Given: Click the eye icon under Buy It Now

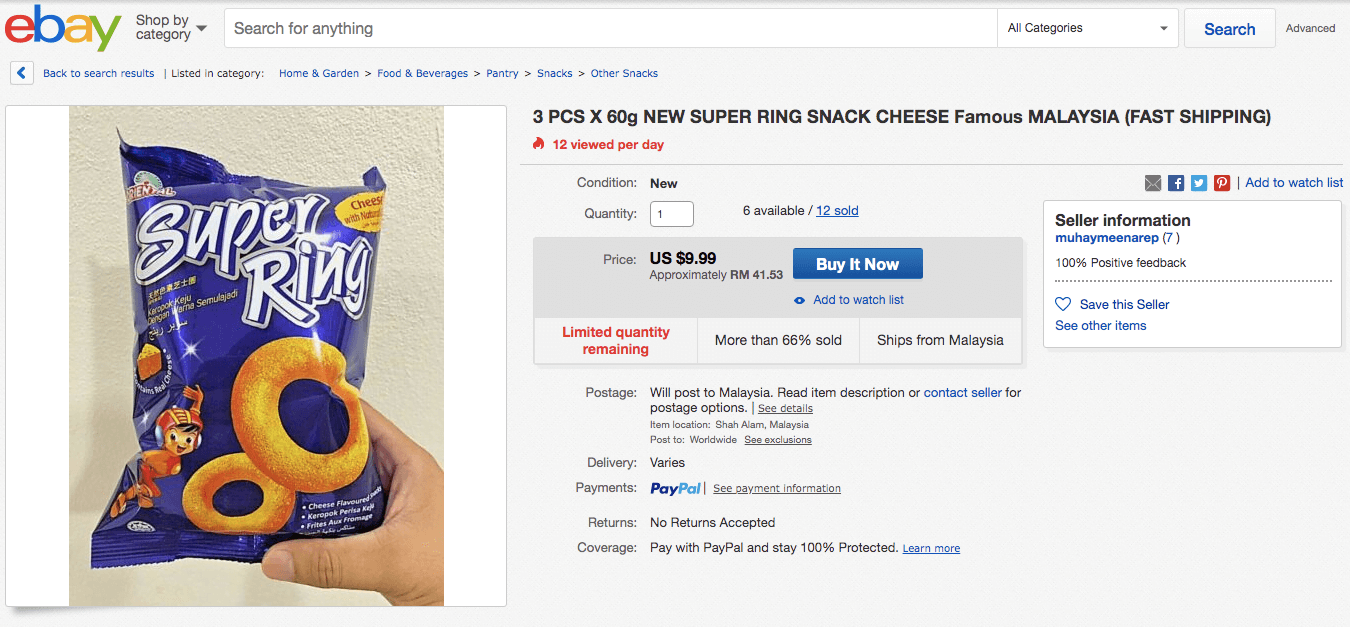Looking at the screenshot, I should click(799, 300).
